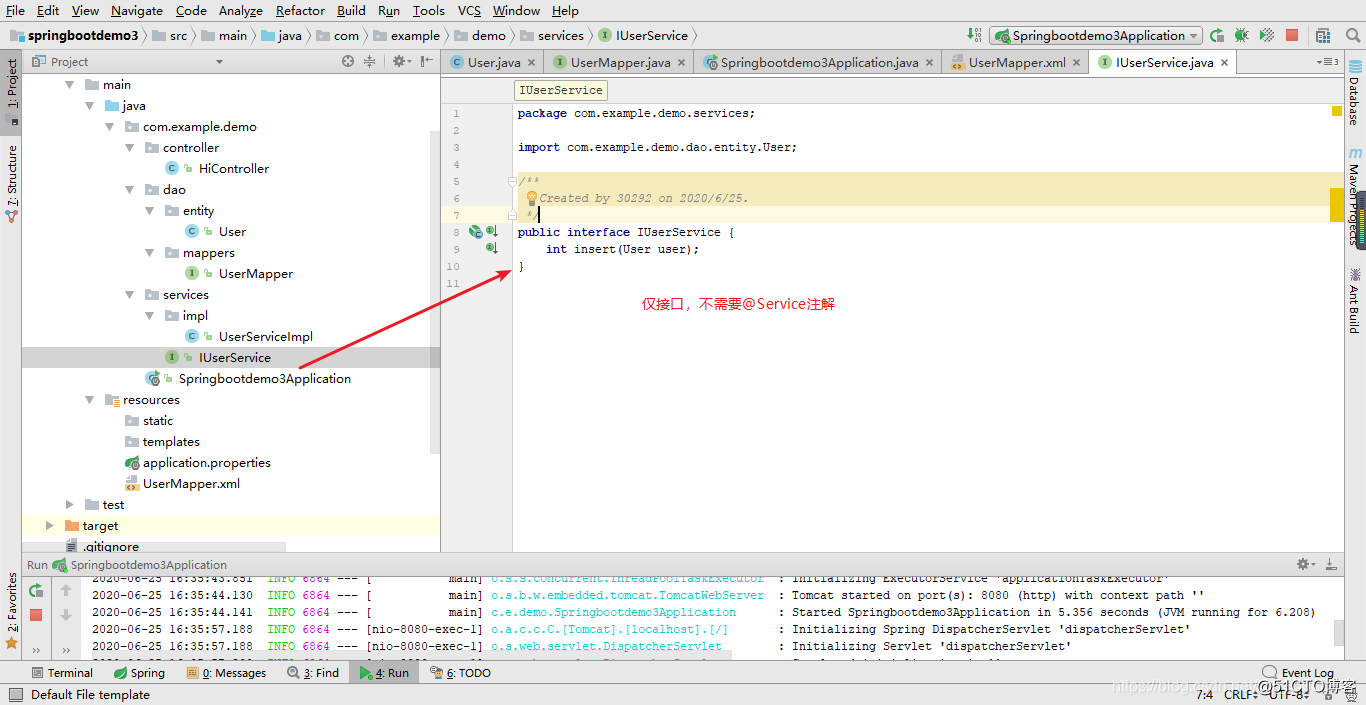Open the 6: TODO tool window

tap(461, 673)
